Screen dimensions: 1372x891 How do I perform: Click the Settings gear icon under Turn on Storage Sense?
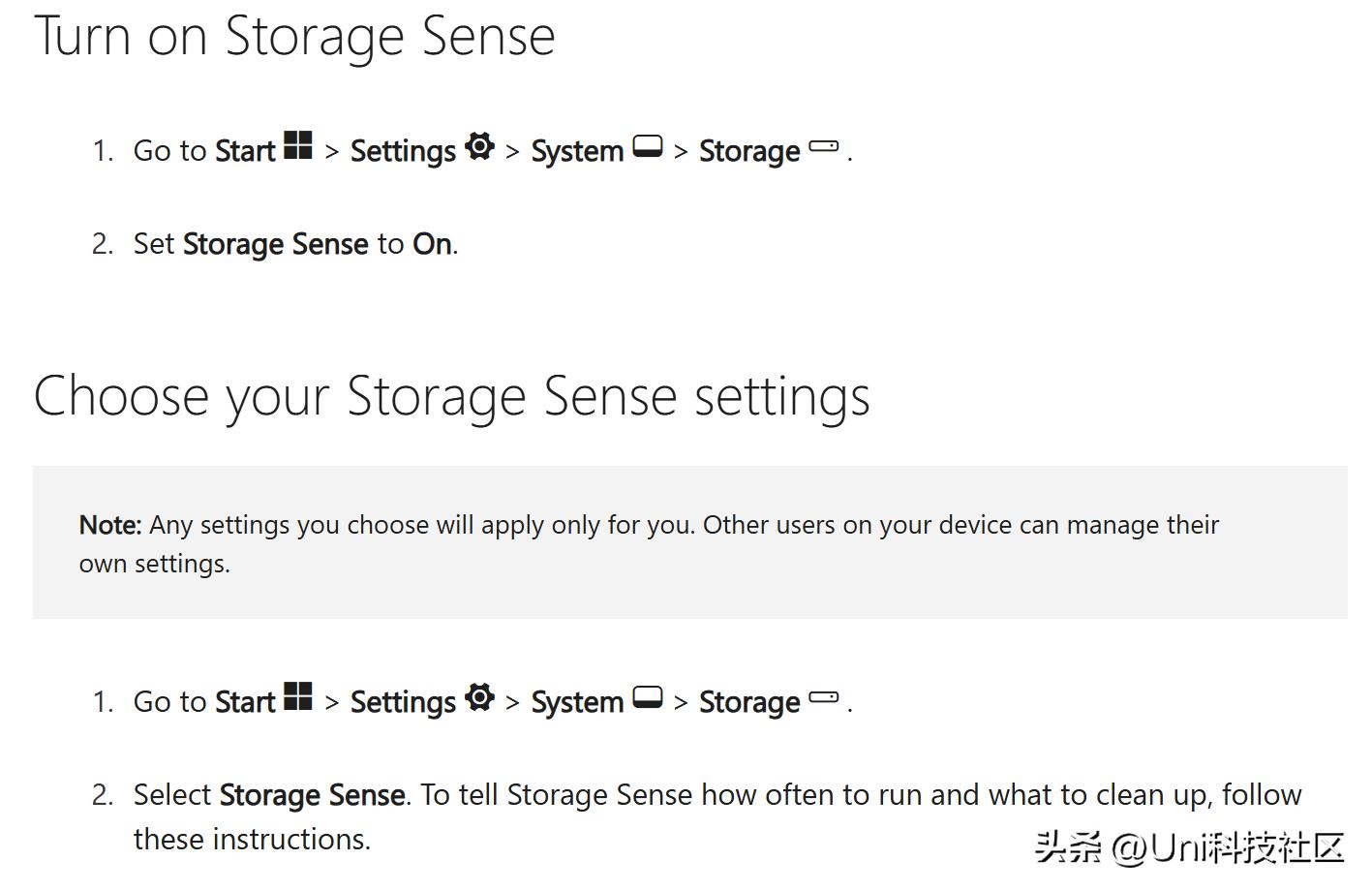(479, 146)
